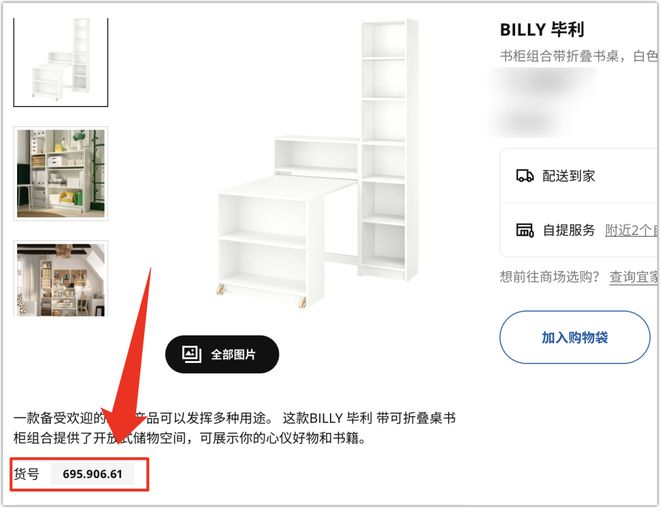Click the store pickup icon
Viewport: 660px width, 508px height.
[524, 230]
